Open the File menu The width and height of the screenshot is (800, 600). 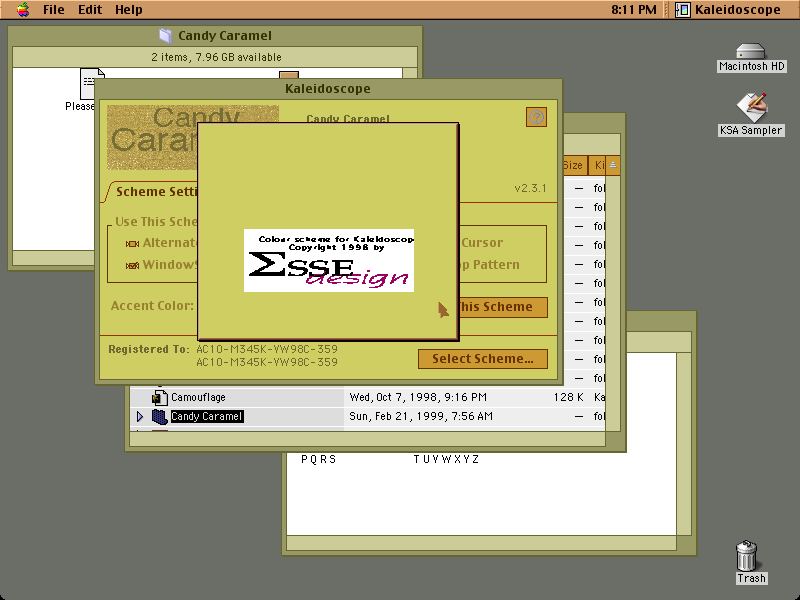(54, 10)
